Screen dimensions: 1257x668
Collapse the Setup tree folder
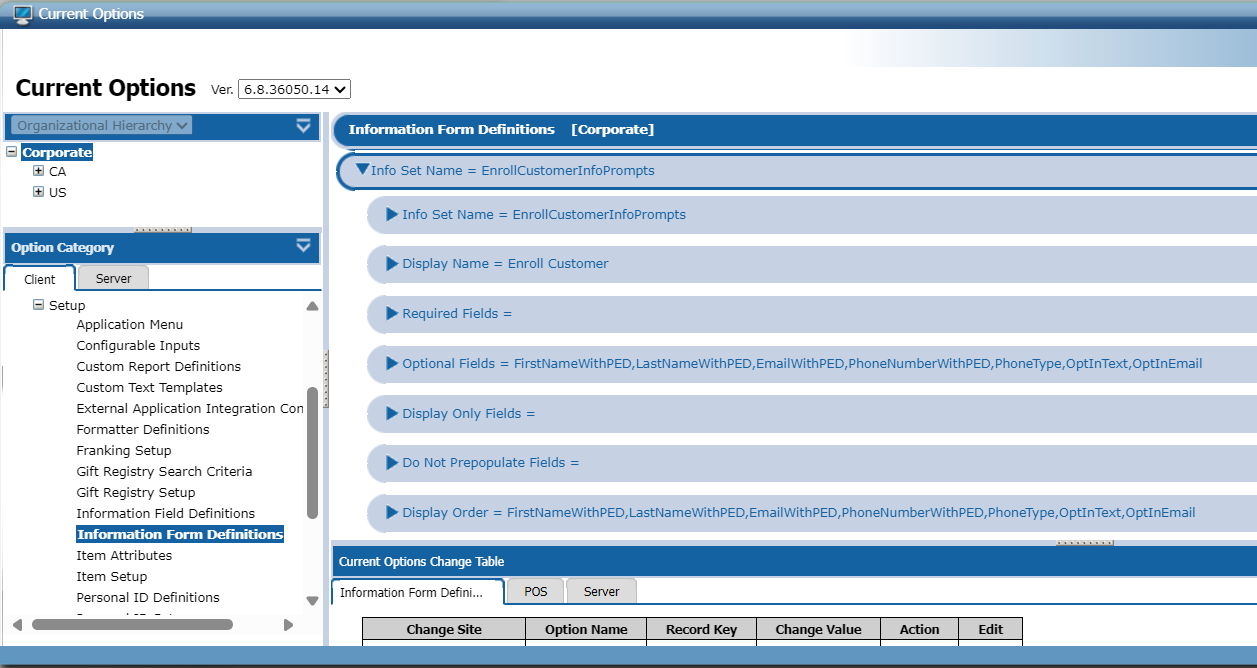pyautogui.click(x=39, y=305)
